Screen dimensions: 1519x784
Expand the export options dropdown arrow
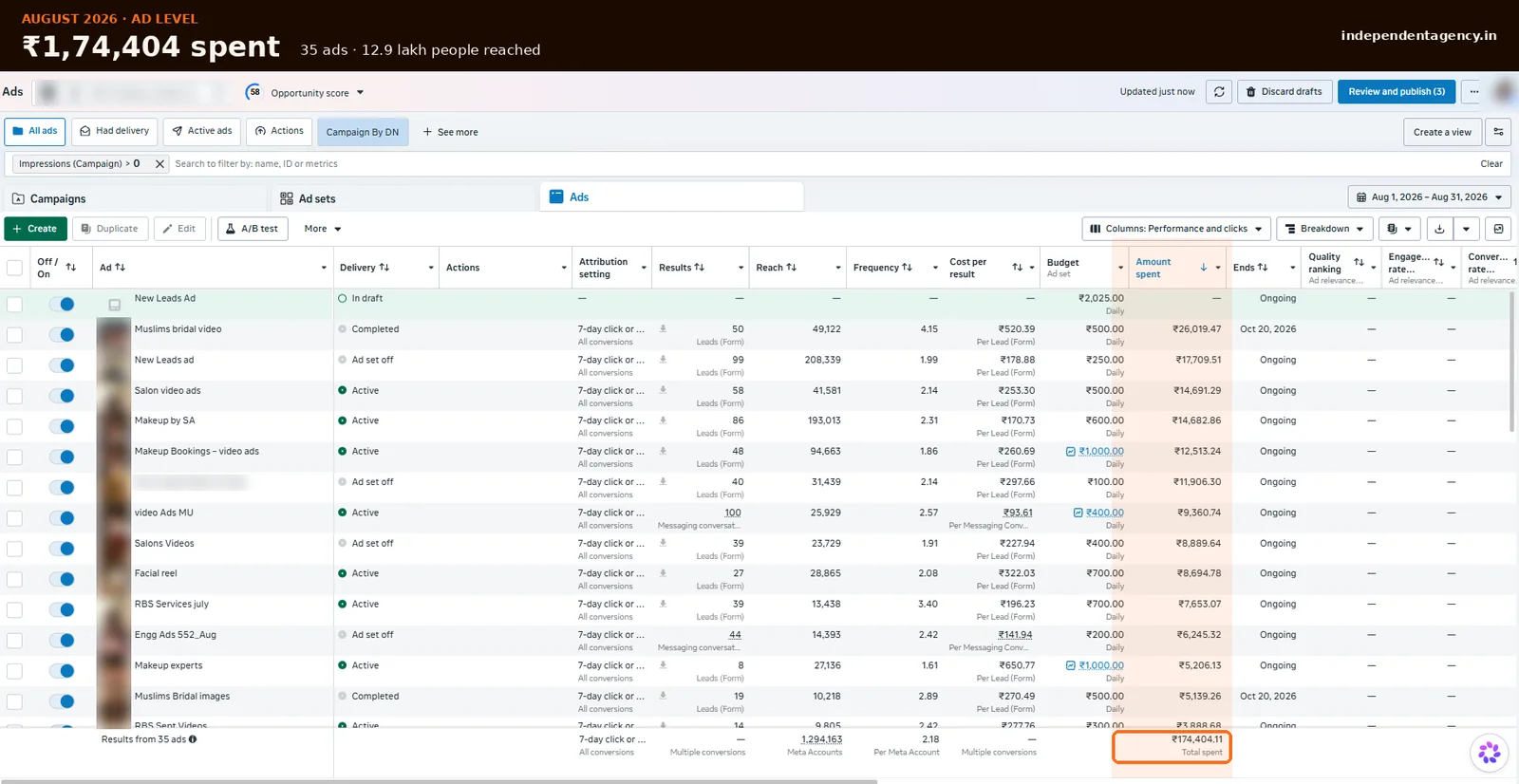click(x=1466, y=229)
